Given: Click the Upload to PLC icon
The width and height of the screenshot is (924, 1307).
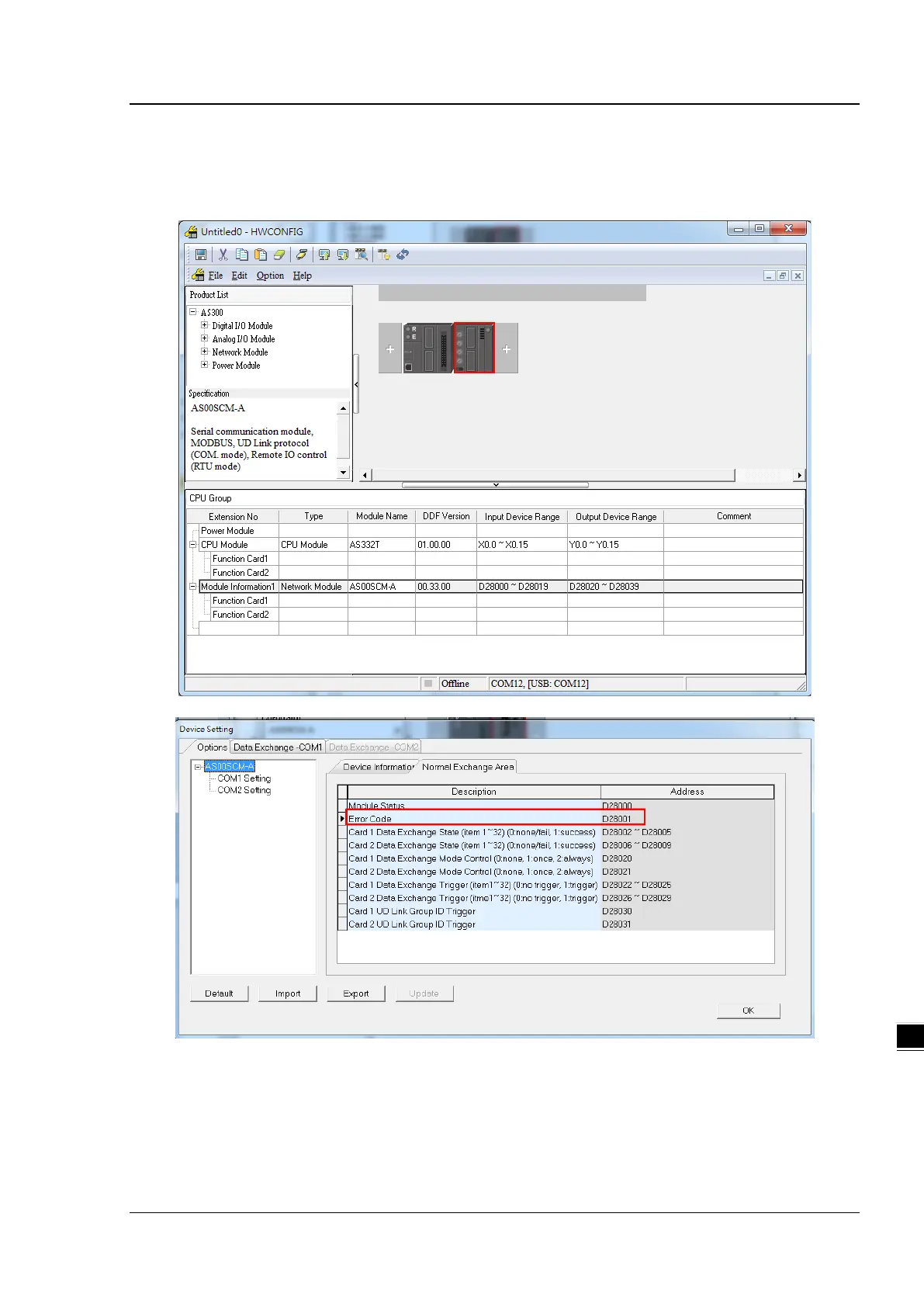Looking at the screenshot, I should point(324,255).
